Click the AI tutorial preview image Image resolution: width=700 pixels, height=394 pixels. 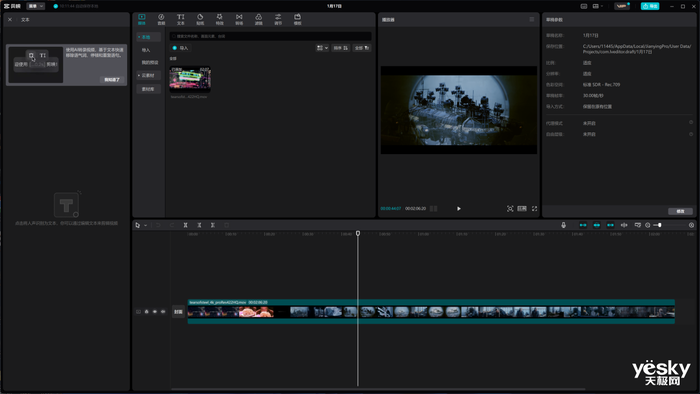coord(36,64)
